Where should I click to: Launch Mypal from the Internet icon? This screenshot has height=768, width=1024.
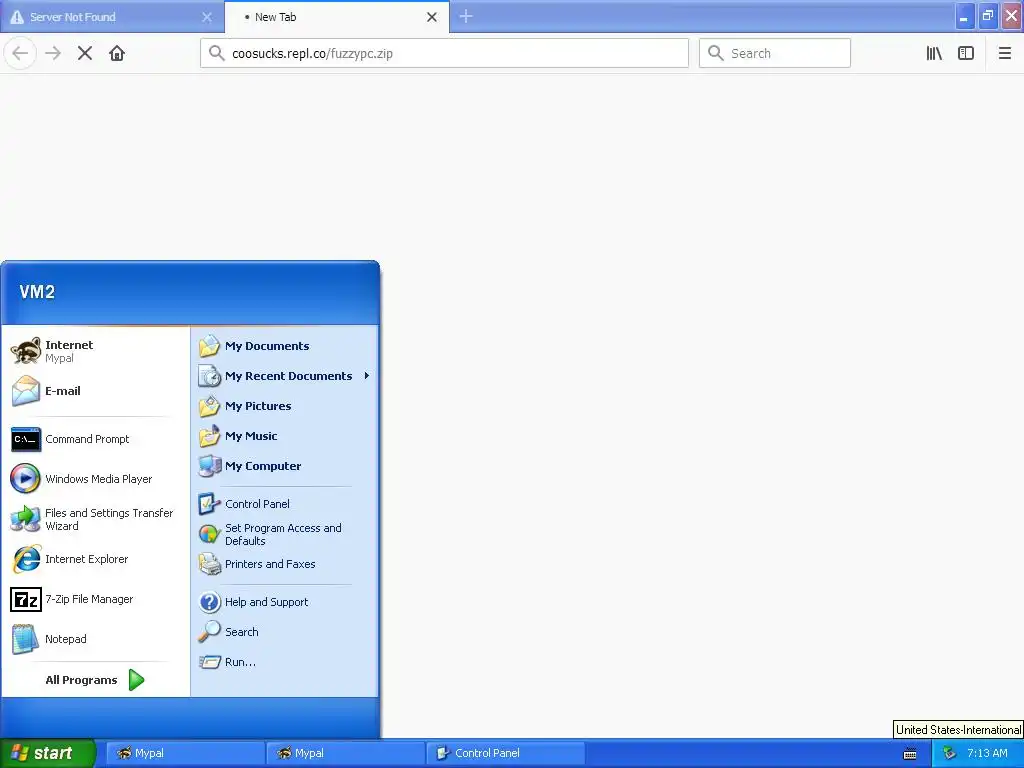coord(26,351)
